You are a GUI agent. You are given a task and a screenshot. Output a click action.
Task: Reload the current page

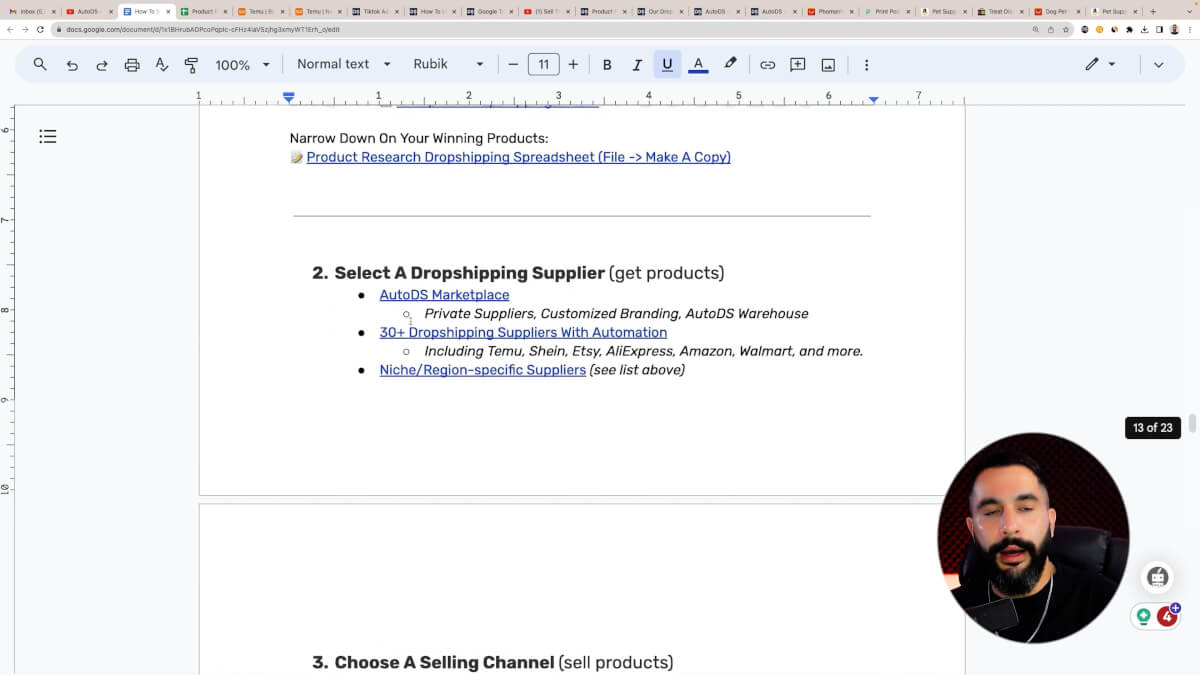point(40,30)
